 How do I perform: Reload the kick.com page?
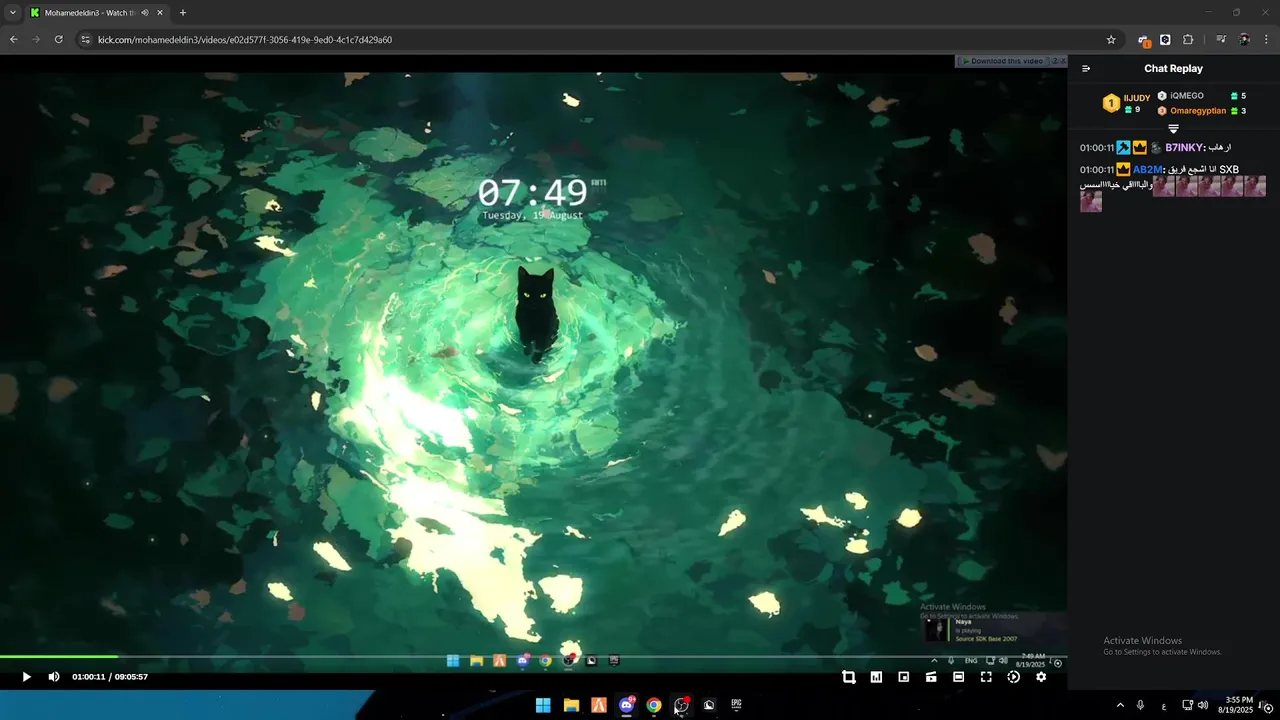point(59,40)
